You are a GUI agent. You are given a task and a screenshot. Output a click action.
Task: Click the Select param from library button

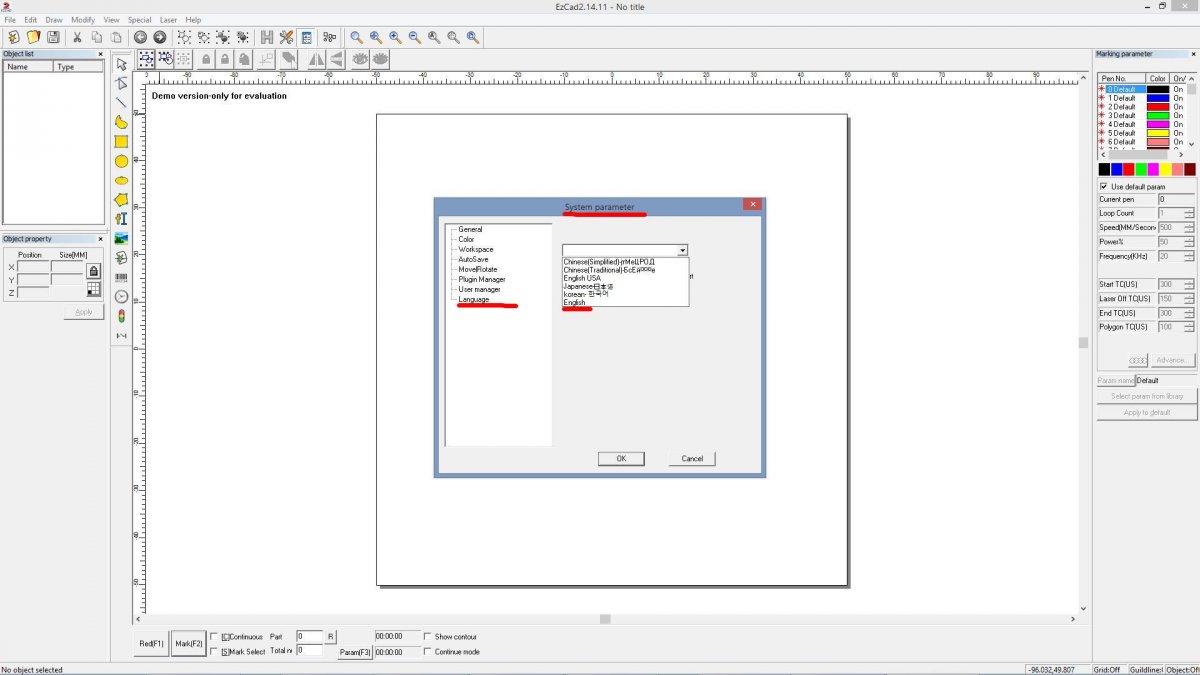pyautogui.click(x=1147, y=396)
